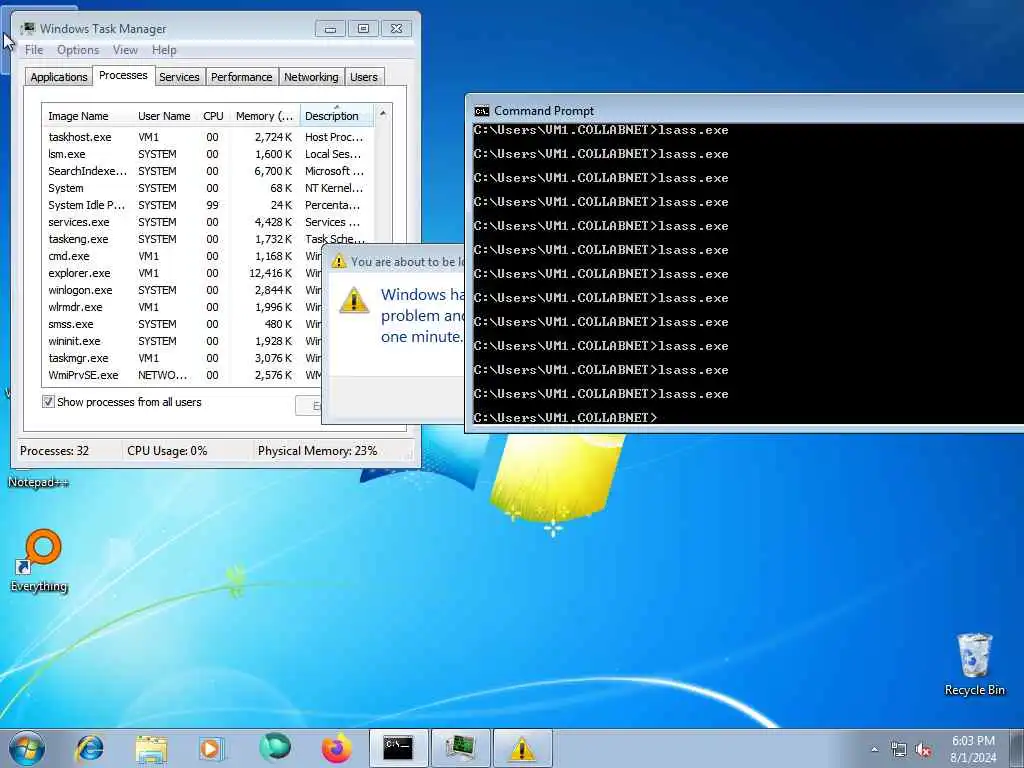Launch Internet Explorer from the taskbar
This screenshot has height=768, width=1024.
click(x=89, y=748)
